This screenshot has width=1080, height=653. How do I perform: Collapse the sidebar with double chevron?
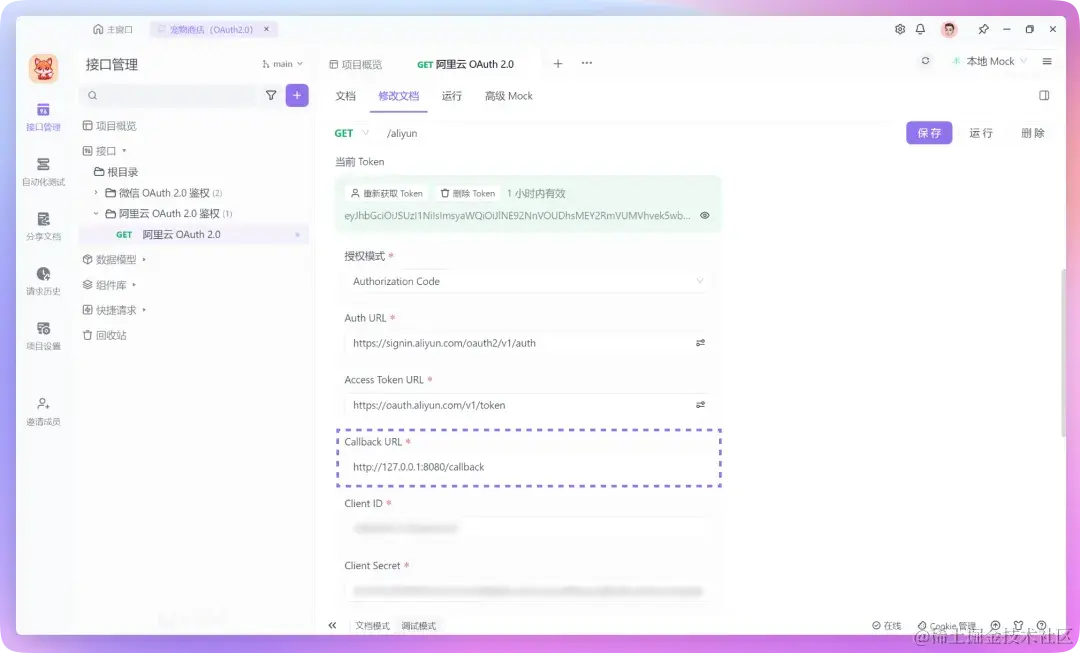coord(333,625)
